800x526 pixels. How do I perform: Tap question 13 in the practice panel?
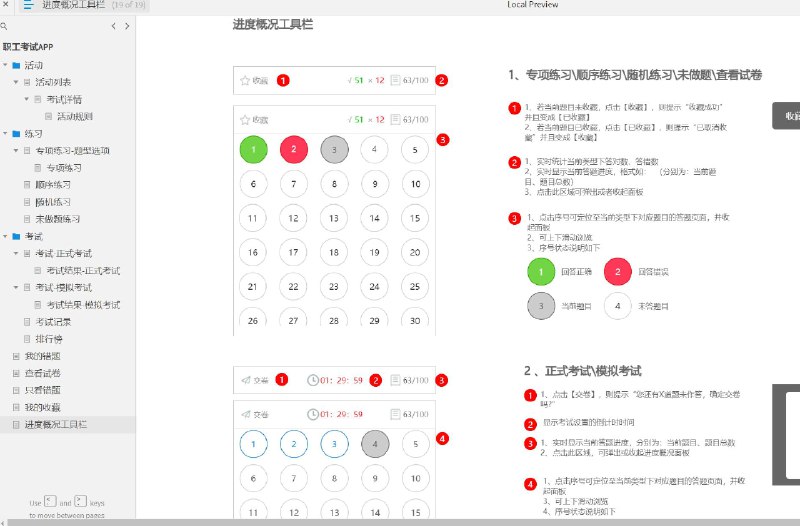(x=334, y=218)
